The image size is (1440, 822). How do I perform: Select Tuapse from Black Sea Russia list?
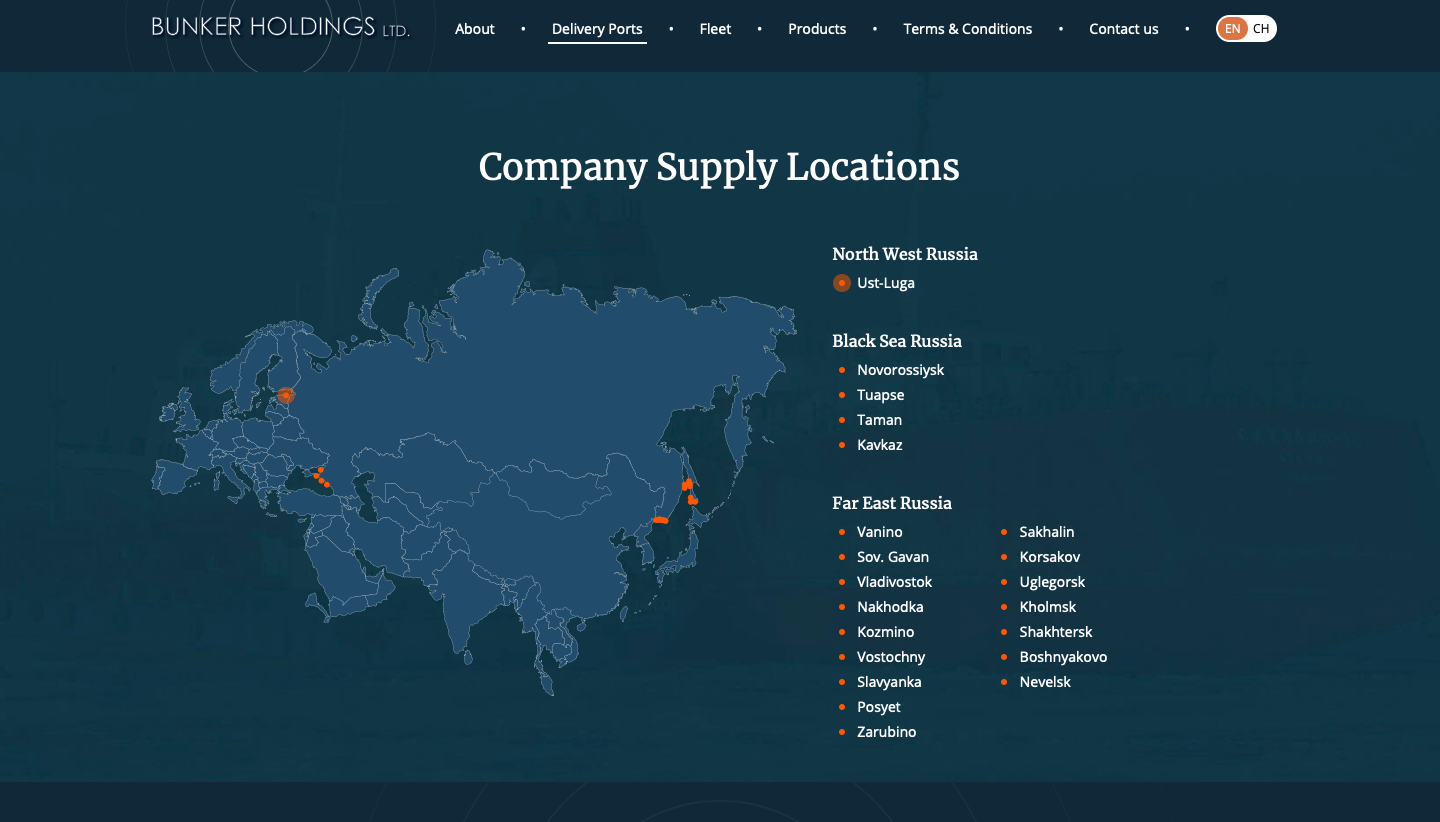pos(880,395)
